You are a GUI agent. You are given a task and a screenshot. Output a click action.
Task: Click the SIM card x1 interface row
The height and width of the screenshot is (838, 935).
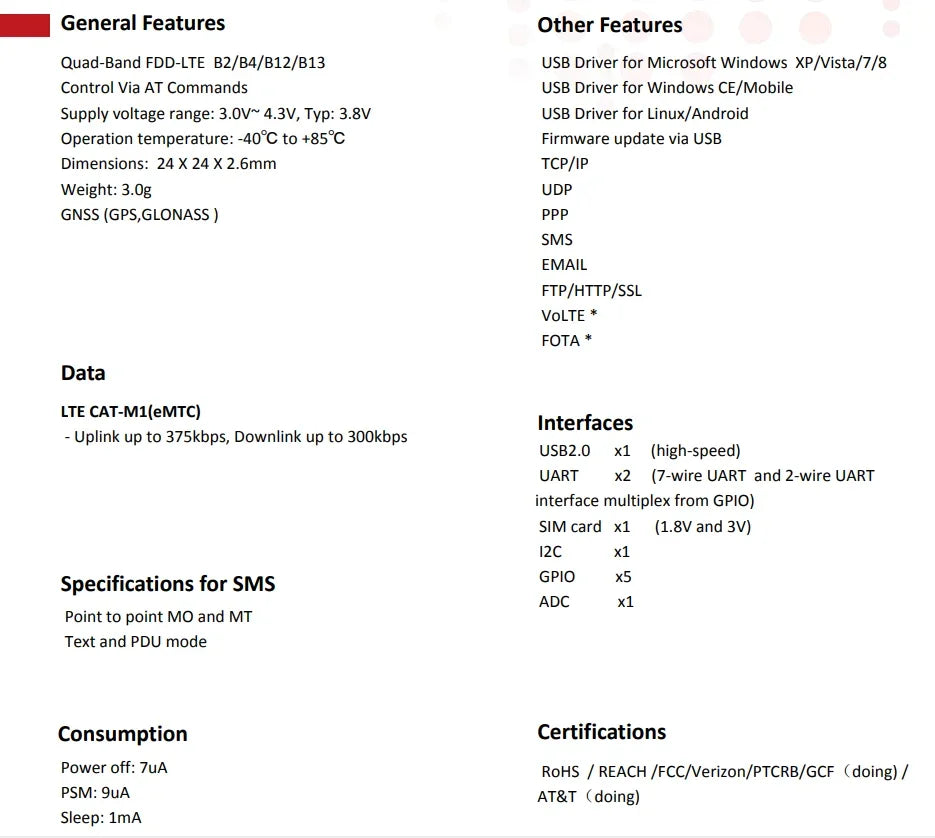tap(645, 527)
